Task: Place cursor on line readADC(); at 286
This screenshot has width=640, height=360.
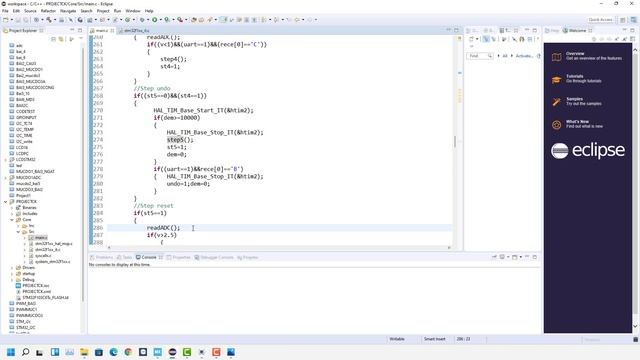Action: (x=163, y=228)
